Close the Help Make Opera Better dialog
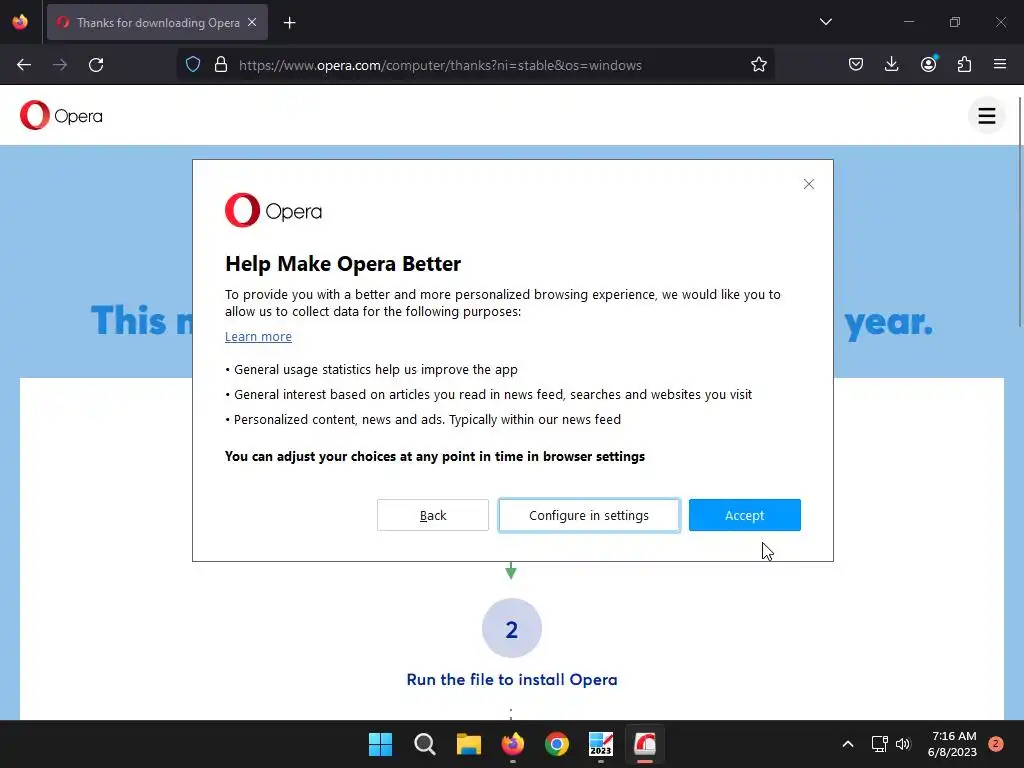Image resolution: width=1024 pixels, height=768 pixels. pyautogui.click(x=808, y=184)
